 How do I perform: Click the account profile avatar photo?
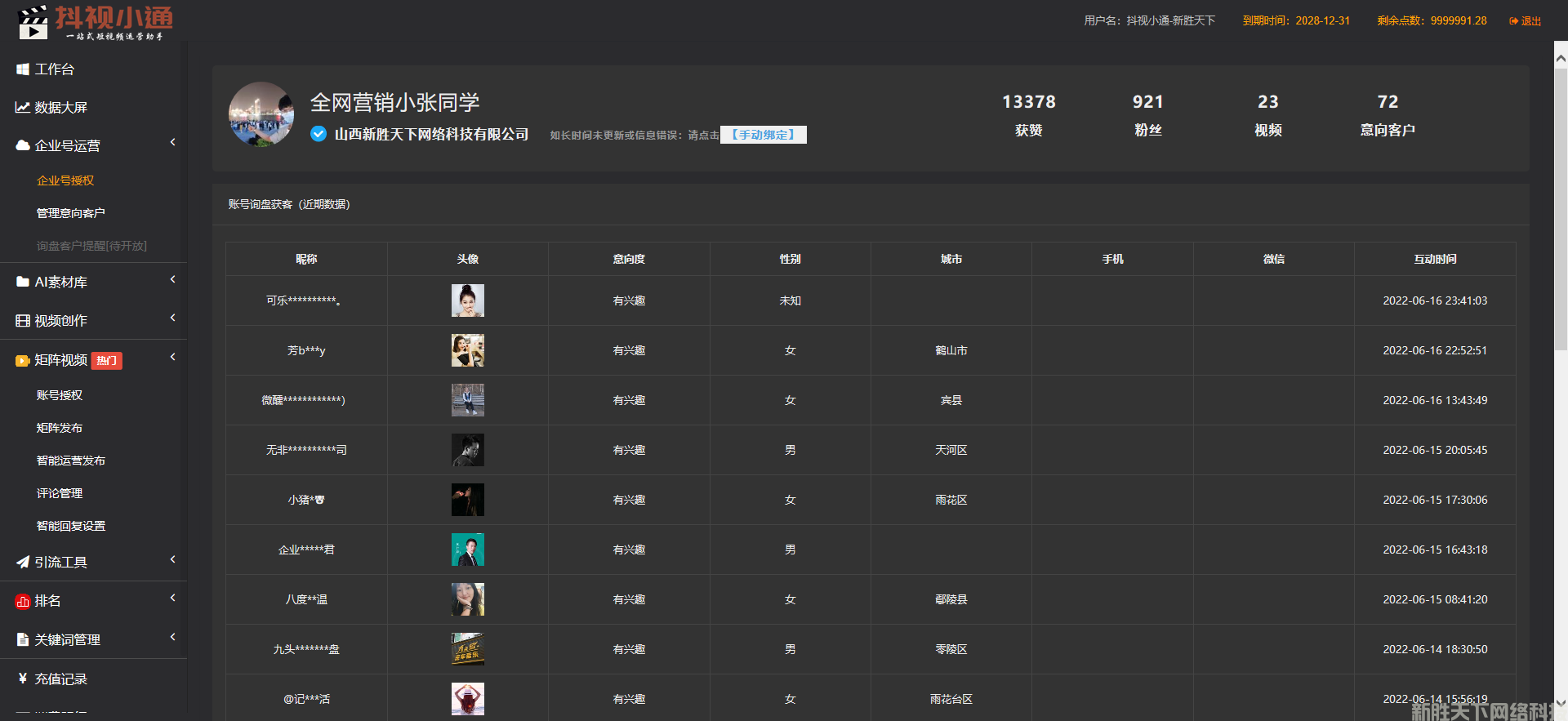pyautogui.click(x=261, y=114)
